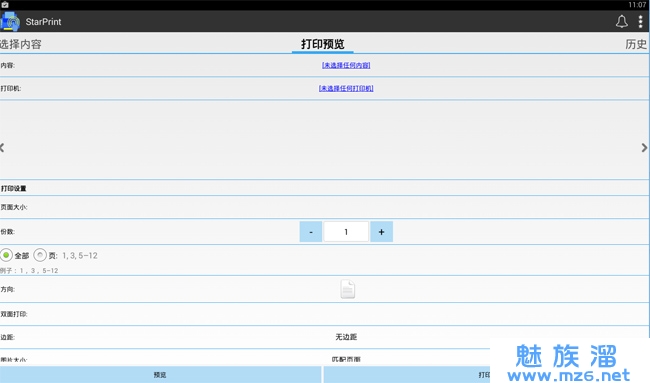Go to the previous preview page arrow
This screenshot has width=650, height=383.
[2, 148]
